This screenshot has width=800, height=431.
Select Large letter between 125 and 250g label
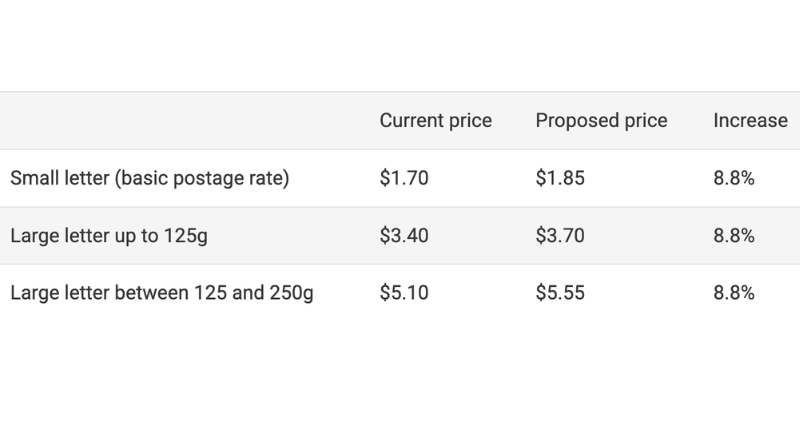point(161,294)
